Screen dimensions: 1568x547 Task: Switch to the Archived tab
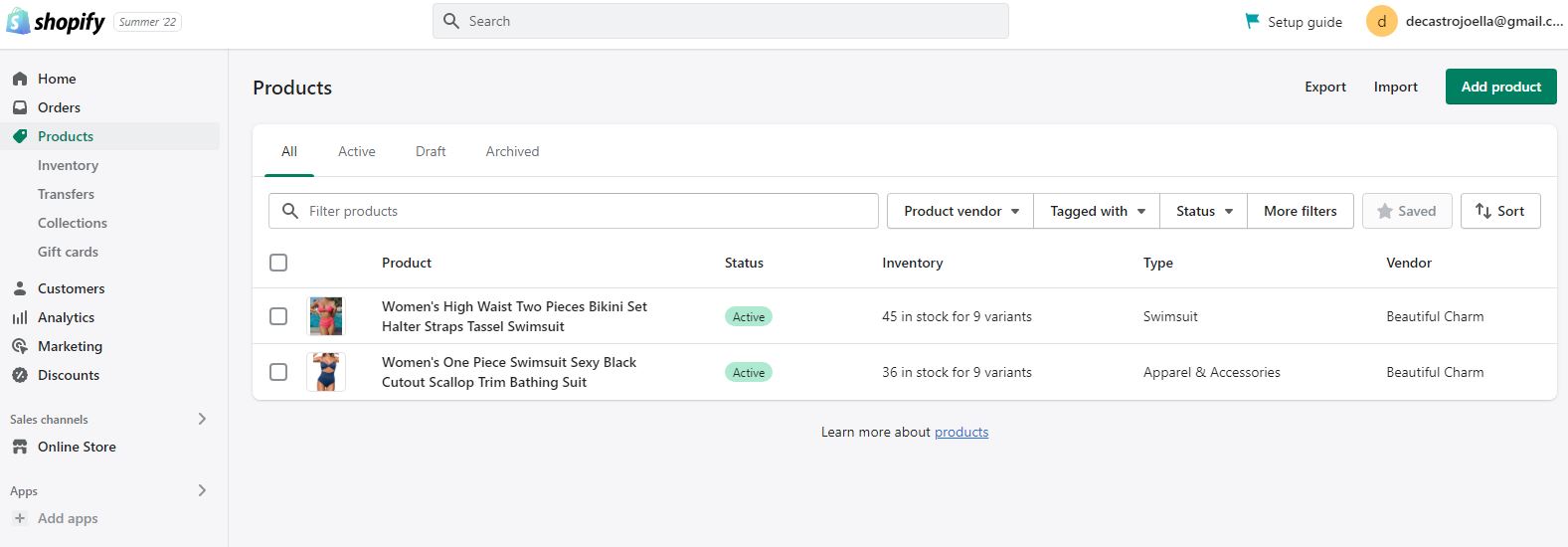(512, 151)
